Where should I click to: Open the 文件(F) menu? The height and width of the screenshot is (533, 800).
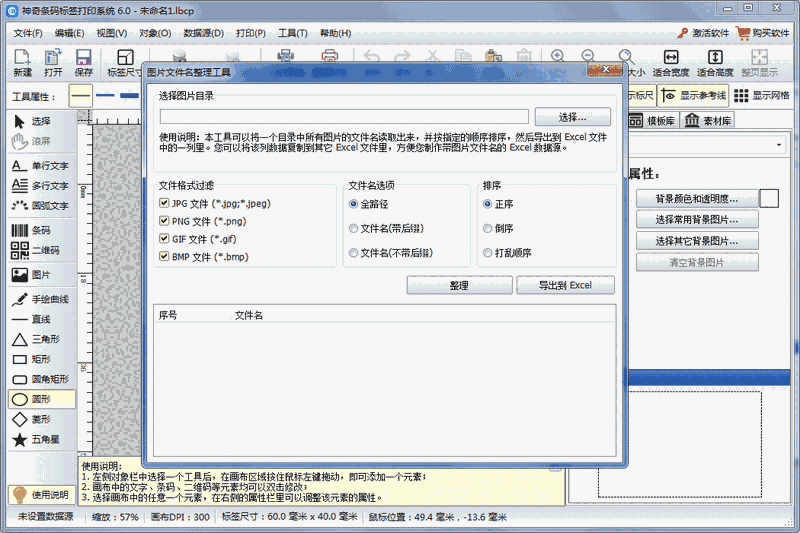point(28,33)
